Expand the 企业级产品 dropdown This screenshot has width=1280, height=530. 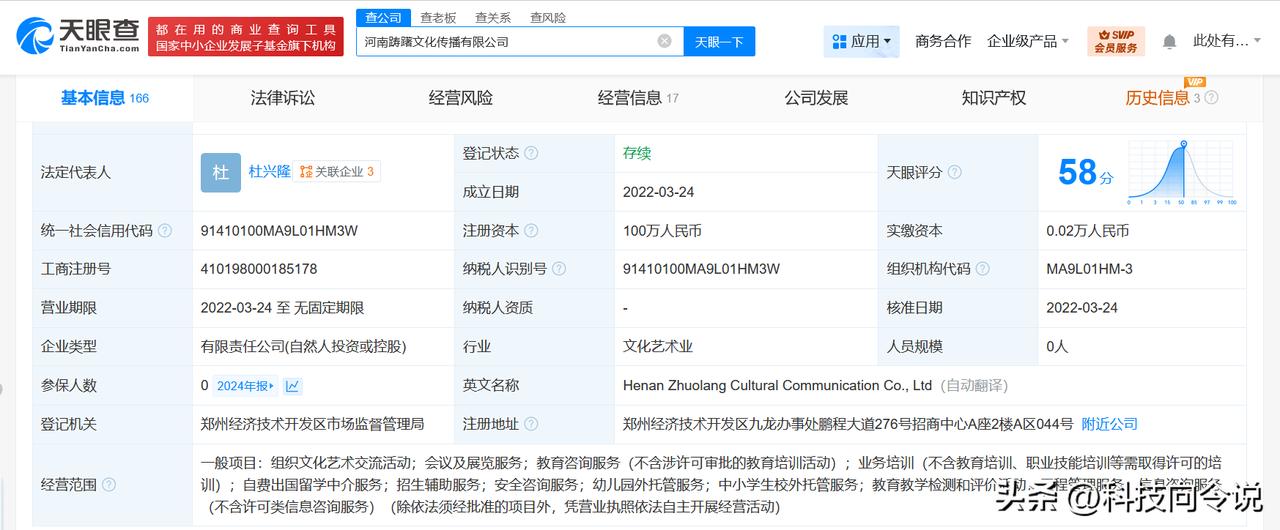[x=1028, y=41]
